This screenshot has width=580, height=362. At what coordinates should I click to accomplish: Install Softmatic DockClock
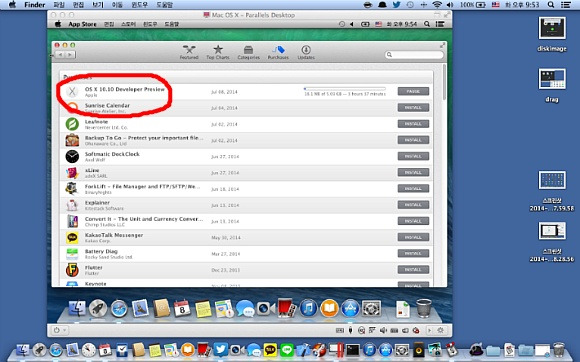tap(413, 156)
